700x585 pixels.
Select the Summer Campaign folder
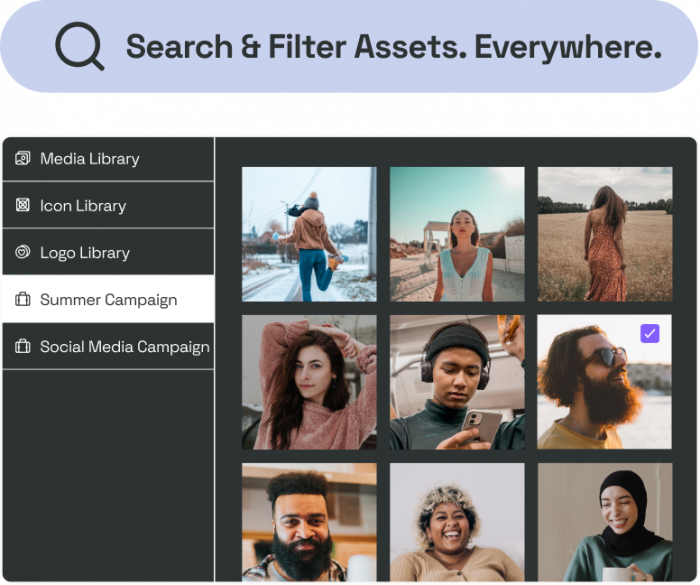pos(108,299)
